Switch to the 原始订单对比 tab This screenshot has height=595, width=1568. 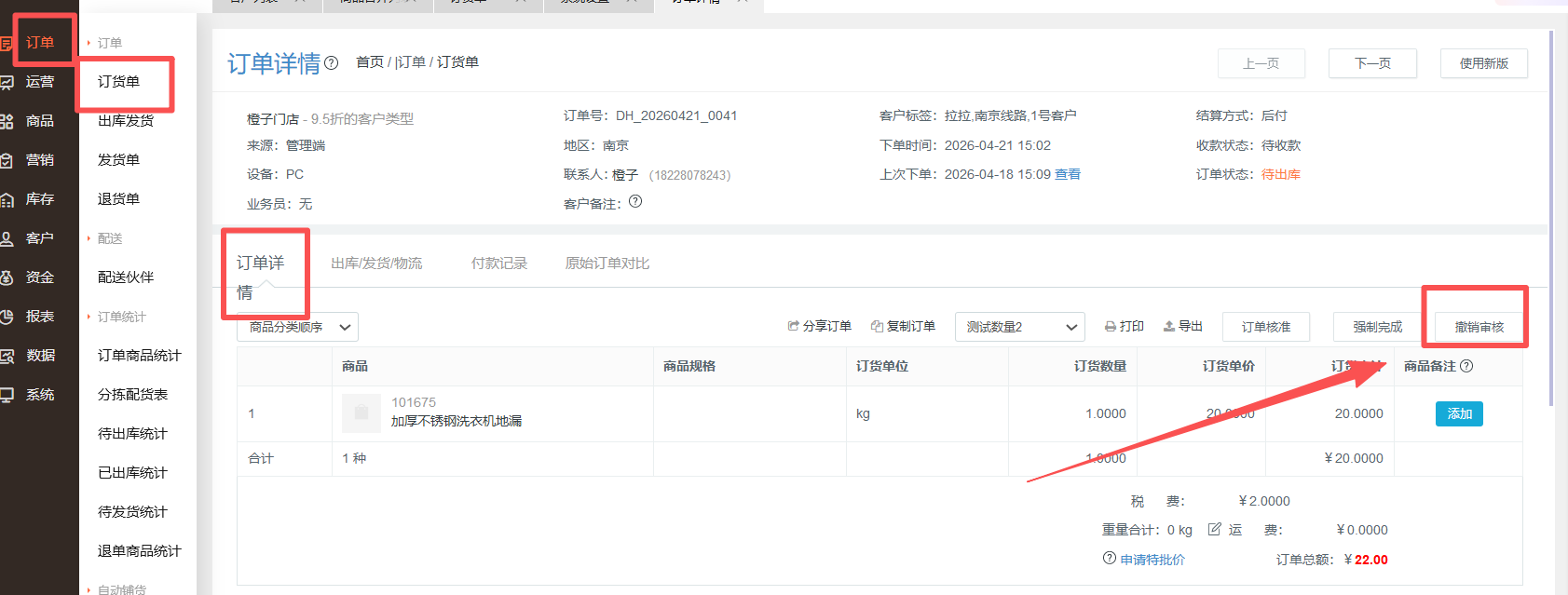pyautogui.click(x=607, y=264)
